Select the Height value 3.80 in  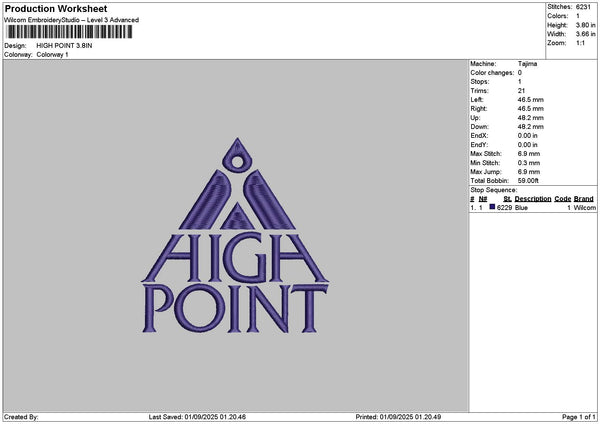[585, 25]
